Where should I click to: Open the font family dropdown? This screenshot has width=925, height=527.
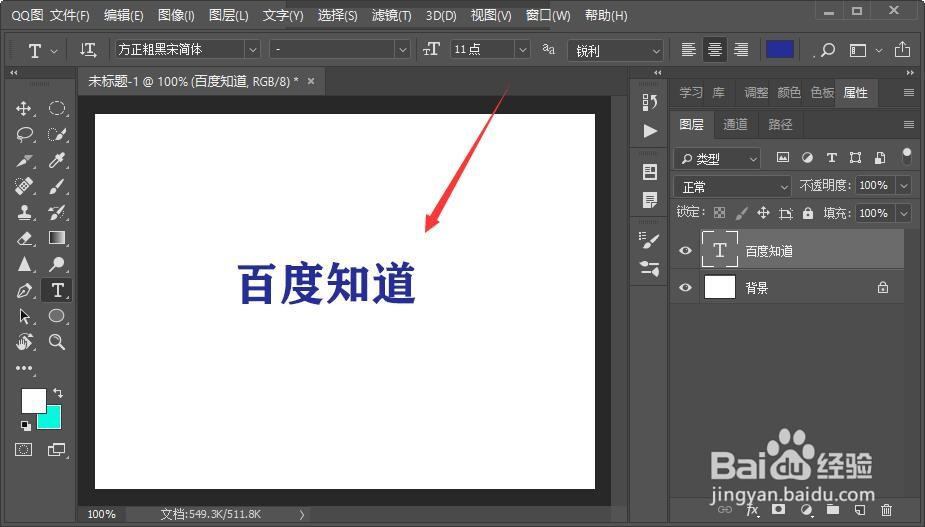click(x=252, y=50)
